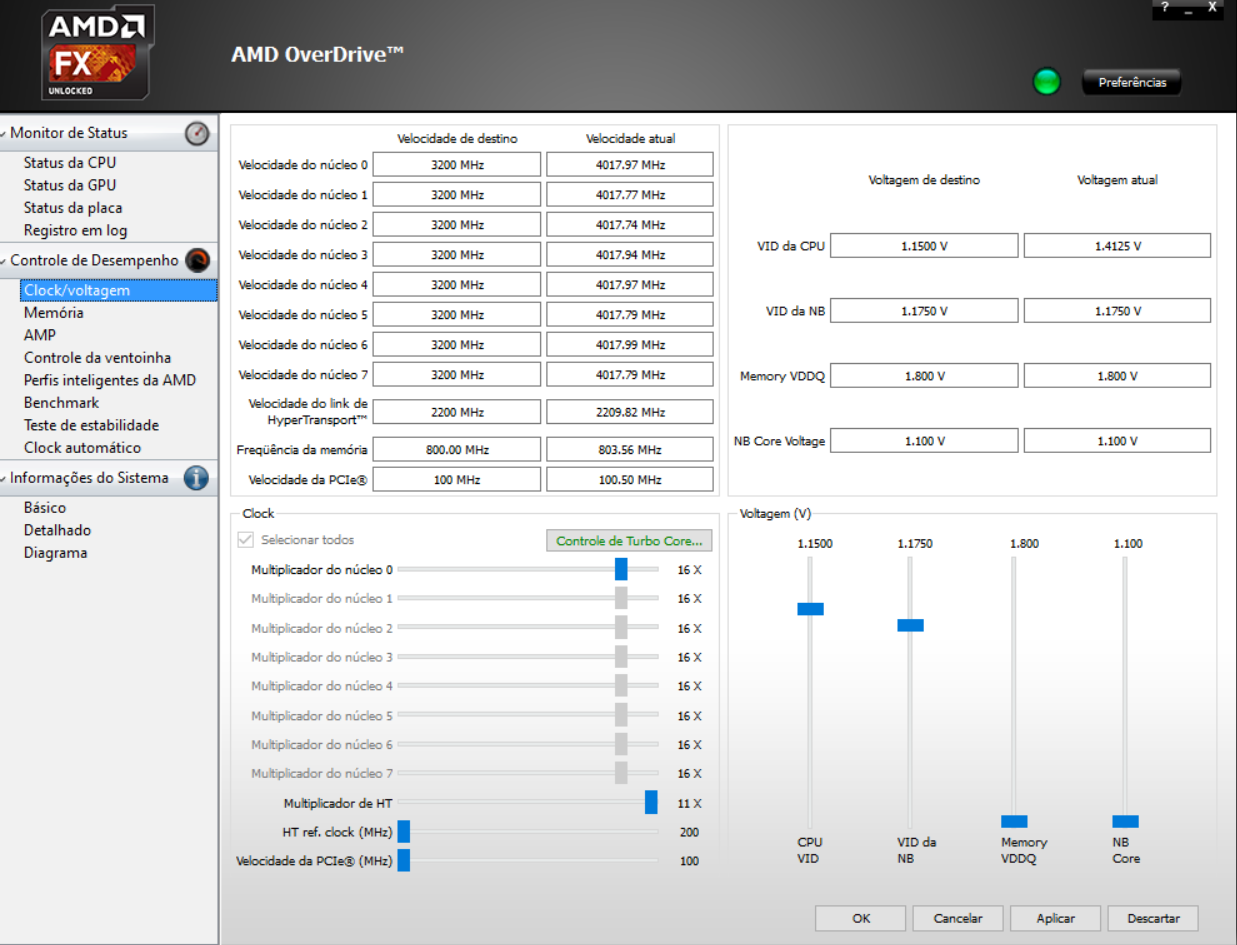Click Freqüência da memória 800.00 MHz field

click(x=457, y=450)
